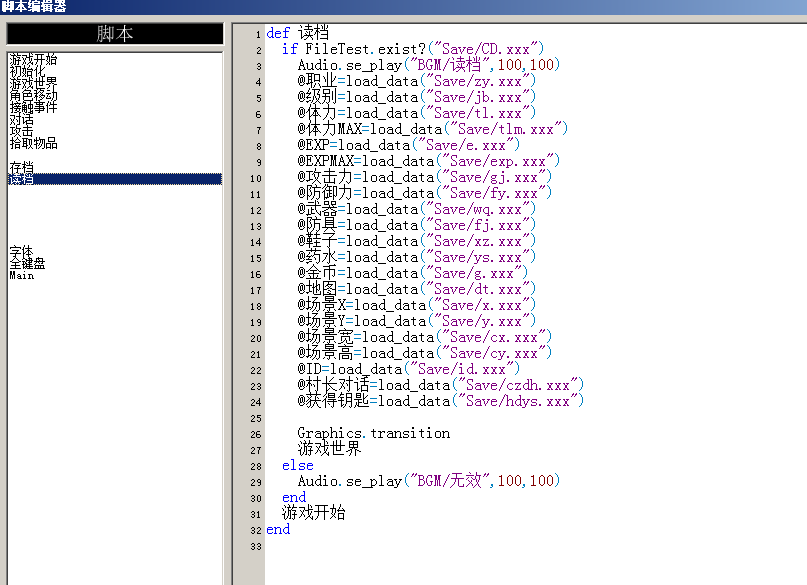Click the @体力MAX=load_data line

pyautogui.click(x=432, y=129)
